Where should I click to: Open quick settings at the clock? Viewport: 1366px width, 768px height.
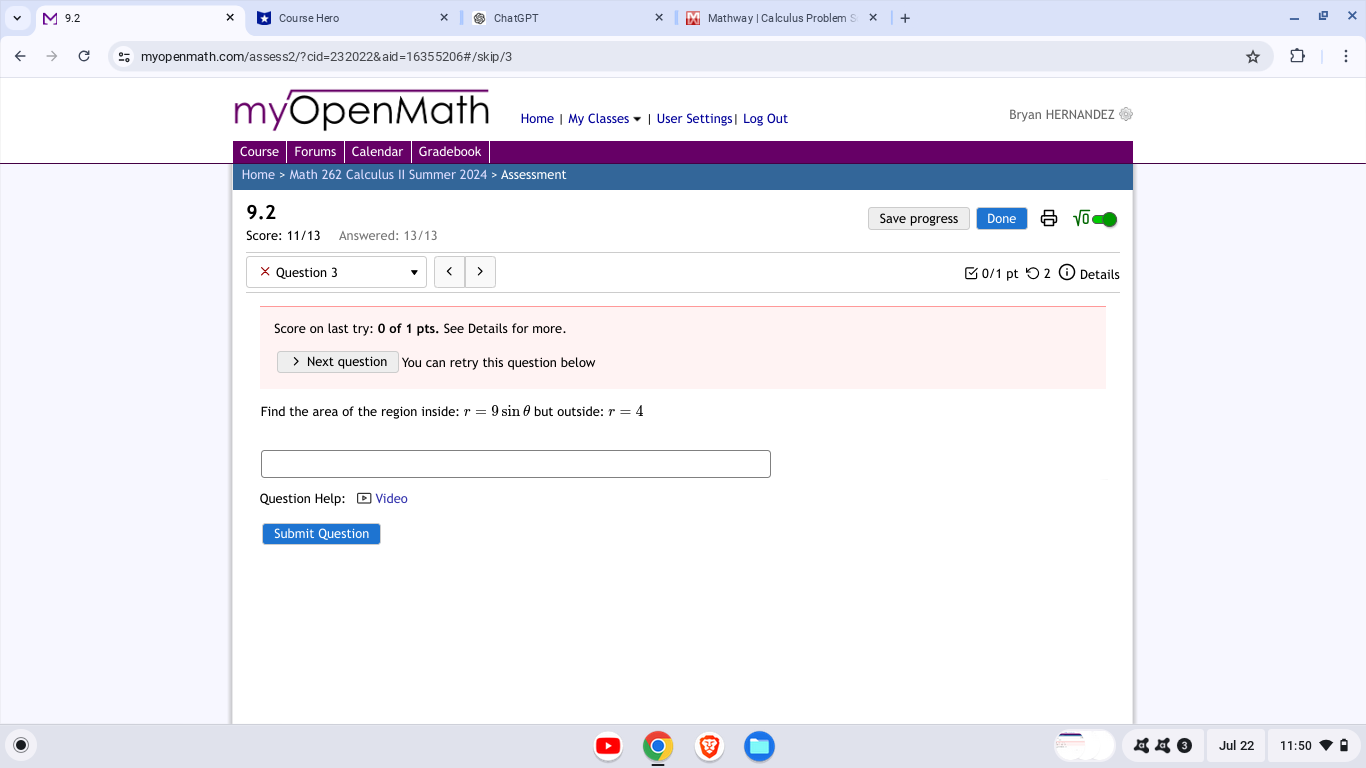coord(1315,745)
